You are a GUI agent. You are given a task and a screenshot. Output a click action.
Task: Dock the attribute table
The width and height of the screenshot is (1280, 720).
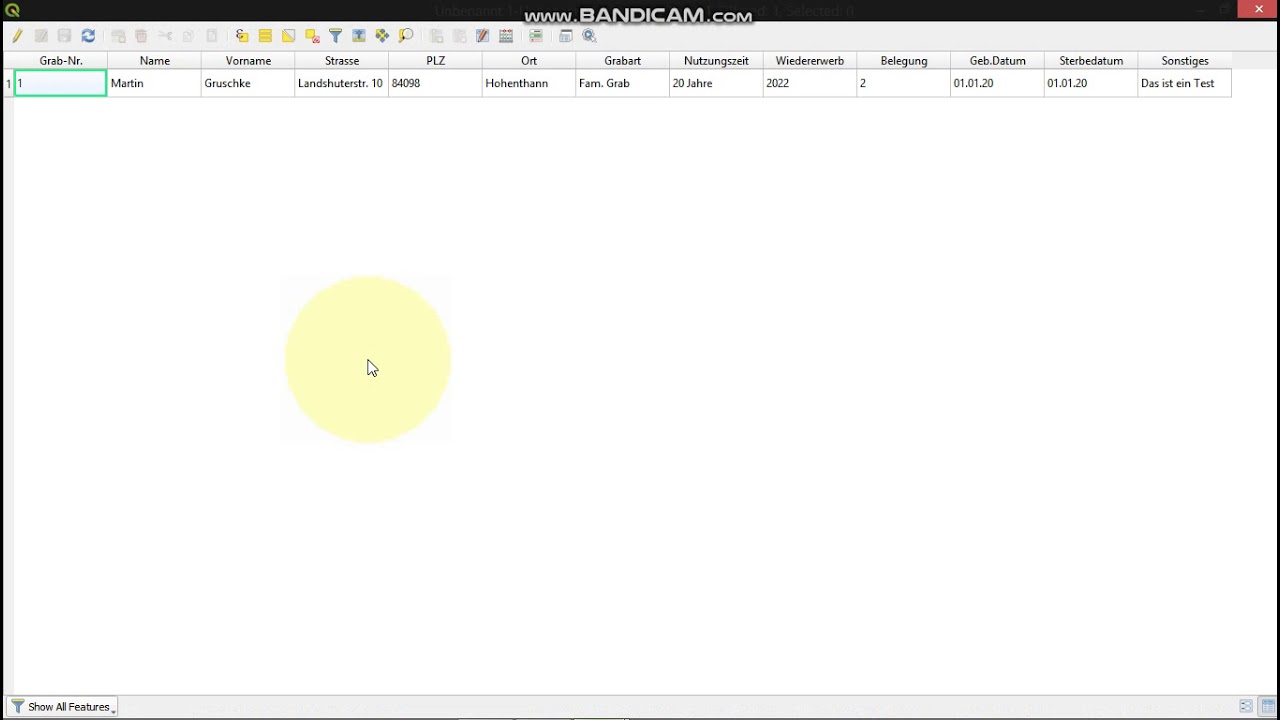pyautogui.click(x=566, y=36)
